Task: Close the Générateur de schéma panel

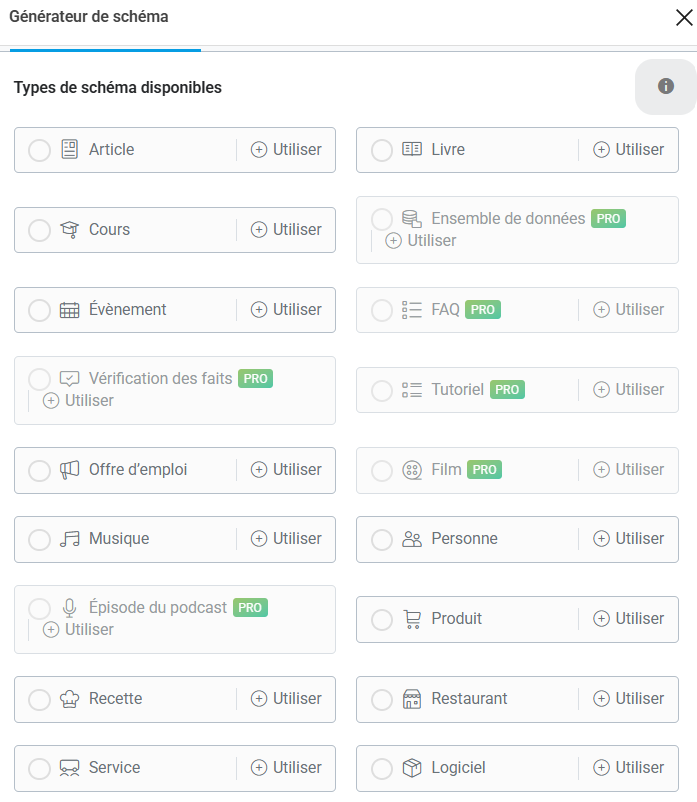Action: (685, 16)
